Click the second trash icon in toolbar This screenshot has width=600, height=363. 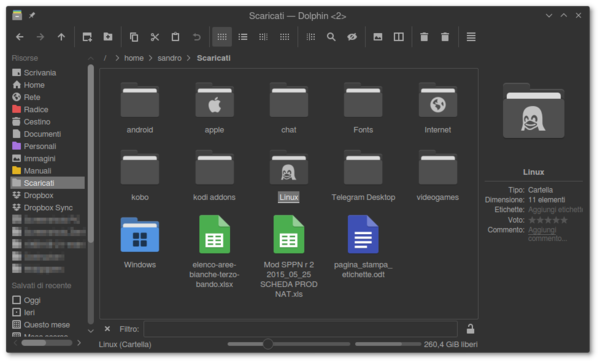[x=445, y=37]
